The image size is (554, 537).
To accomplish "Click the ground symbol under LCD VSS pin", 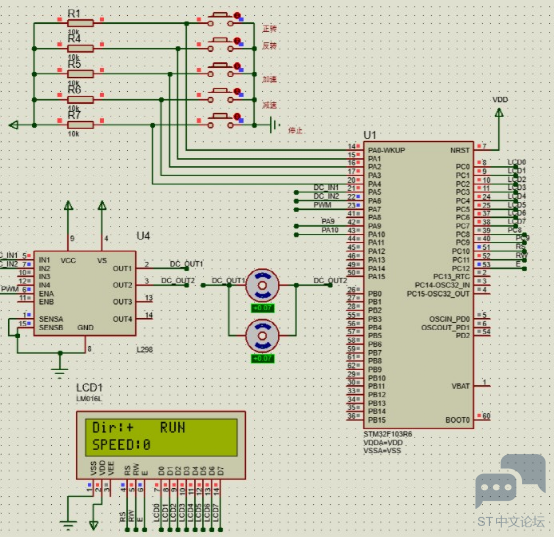I will click(x=68, y=525).
